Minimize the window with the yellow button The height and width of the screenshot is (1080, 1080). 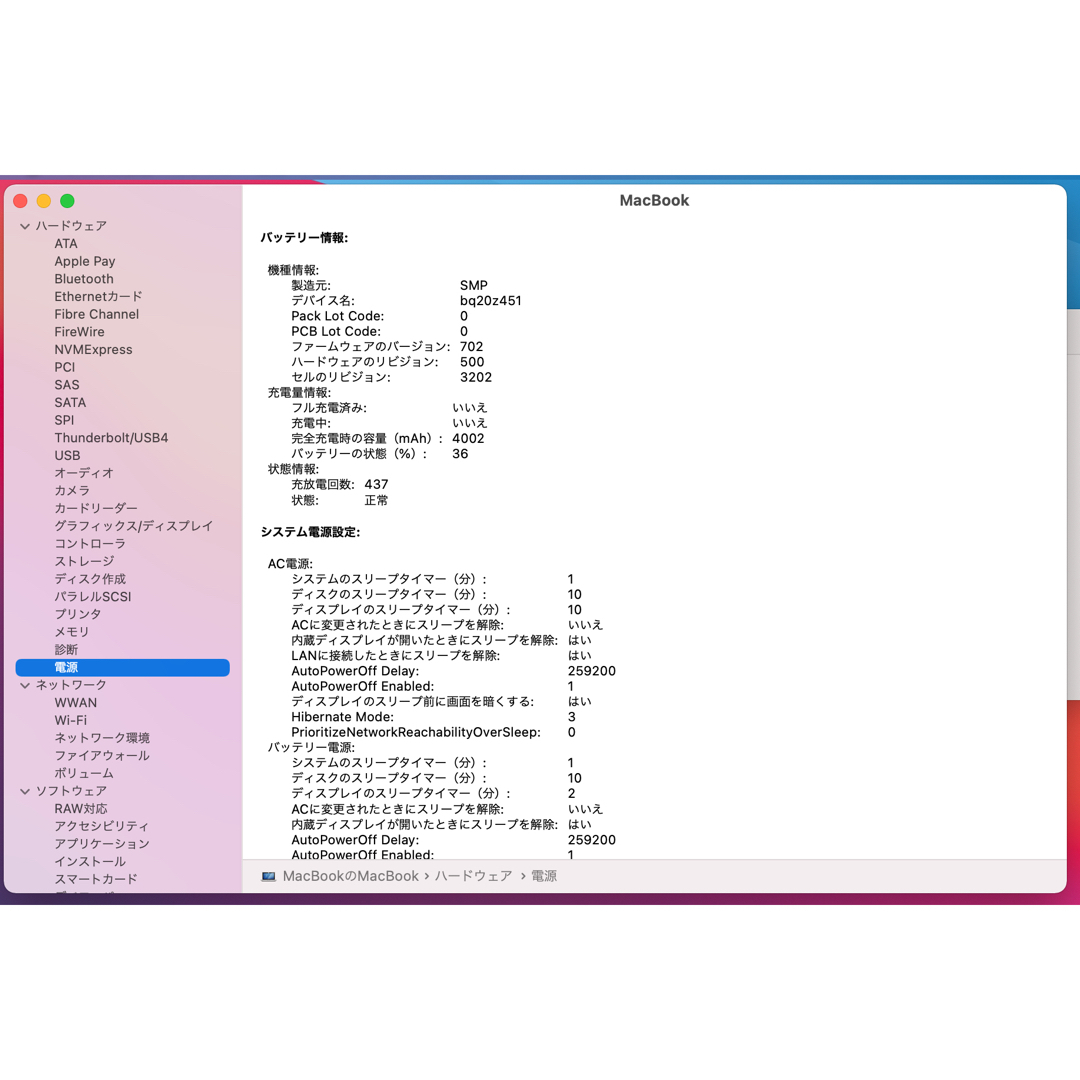click(x=44, y=201)
